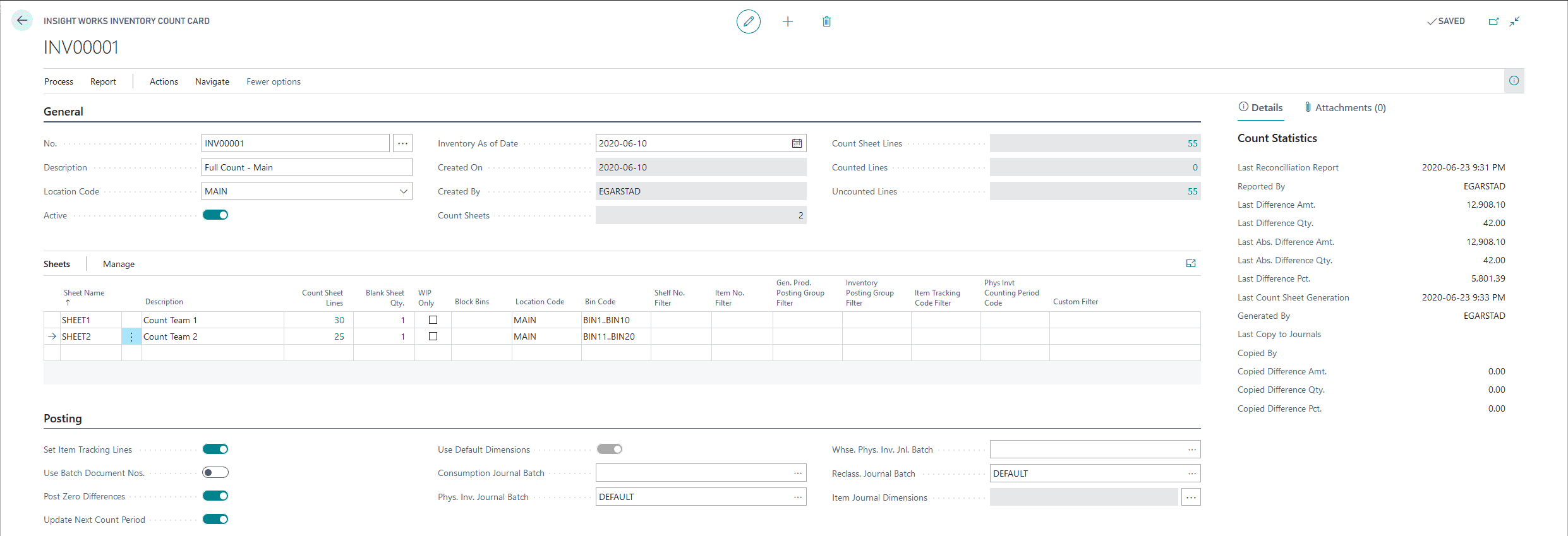Open card in new window icon
This screenshot has height=536, width=1568.
point(1493,21)
